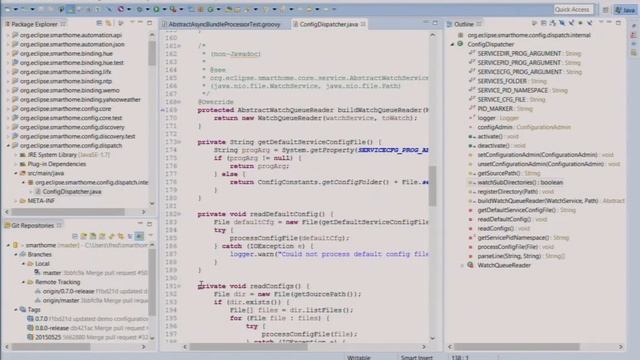Click watchSubDirectories() in Outline

click(x=520, y=182)
